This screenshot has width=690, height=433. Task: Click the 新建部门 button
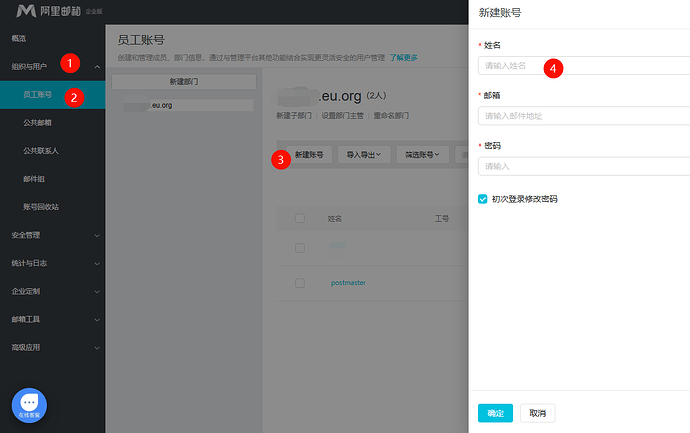pos(184,82)
